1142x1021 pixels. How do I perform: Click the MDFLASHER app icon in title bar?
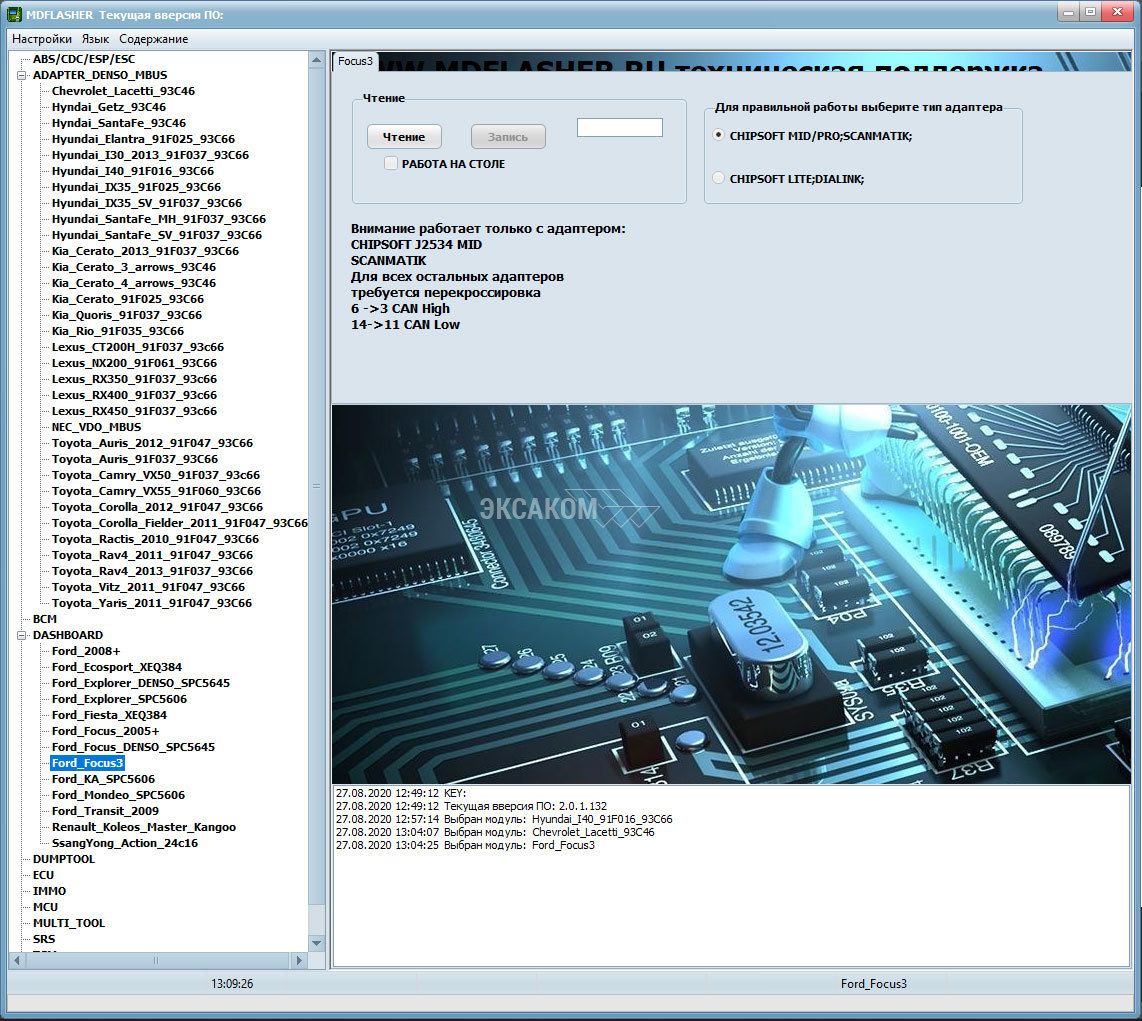(x=15, y=13)
